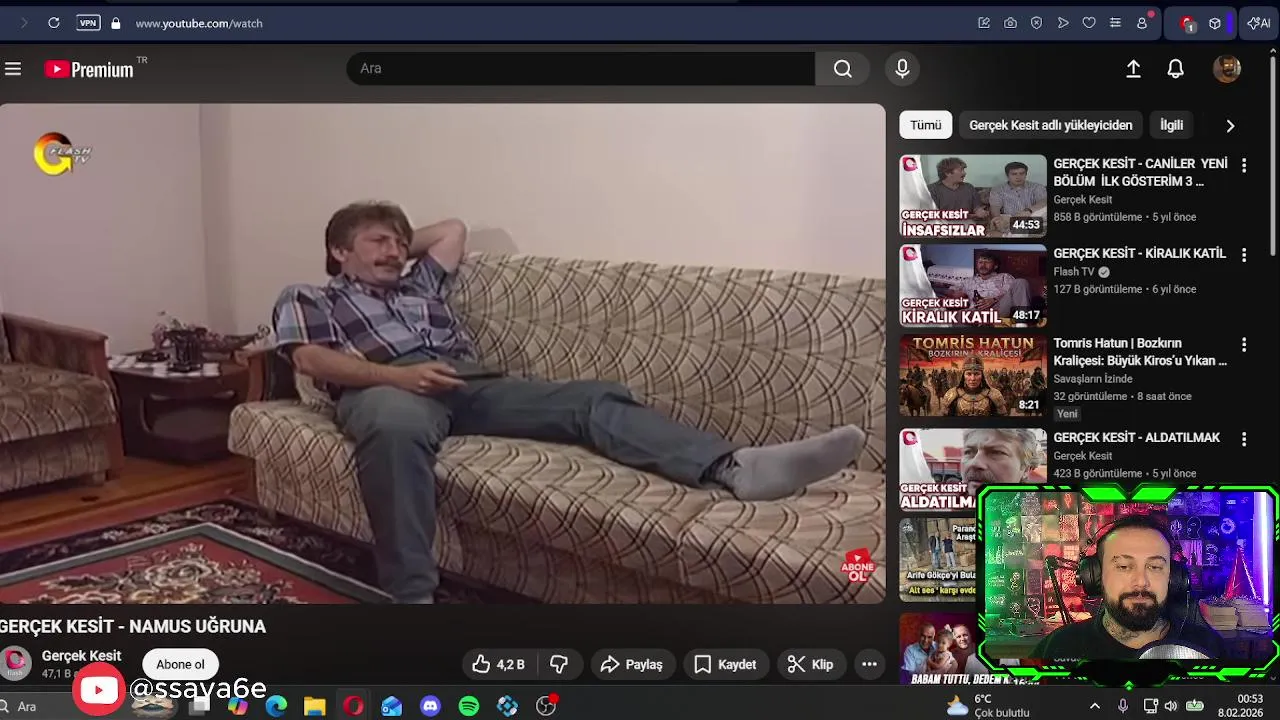
Task: Open 'Flash TV' channel name link
Action: (1074, 272)
